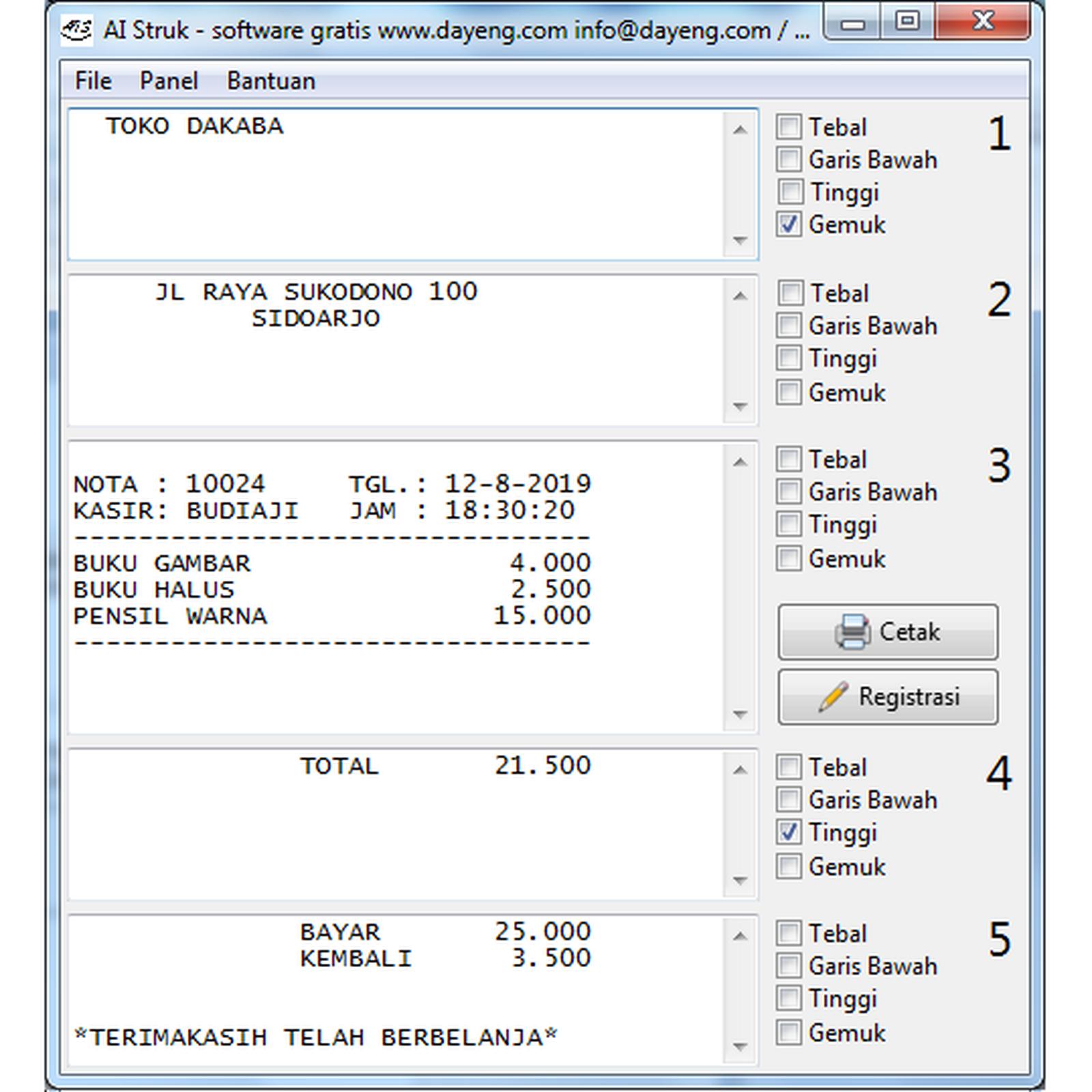
Task: Enable Gemuk checkbox for section 3
Action: click(789, 559)
